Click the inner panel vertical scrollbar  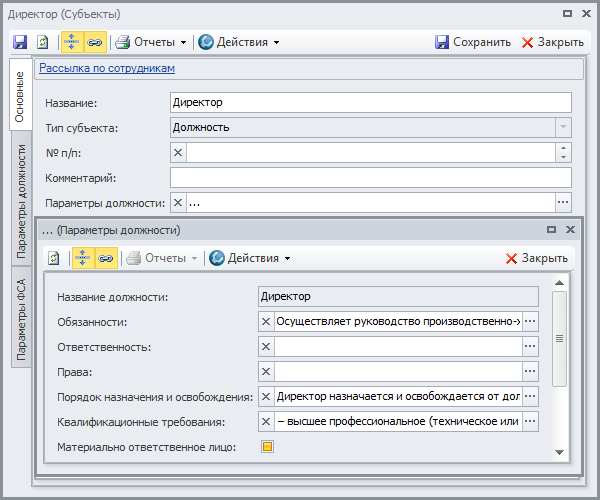560,340
